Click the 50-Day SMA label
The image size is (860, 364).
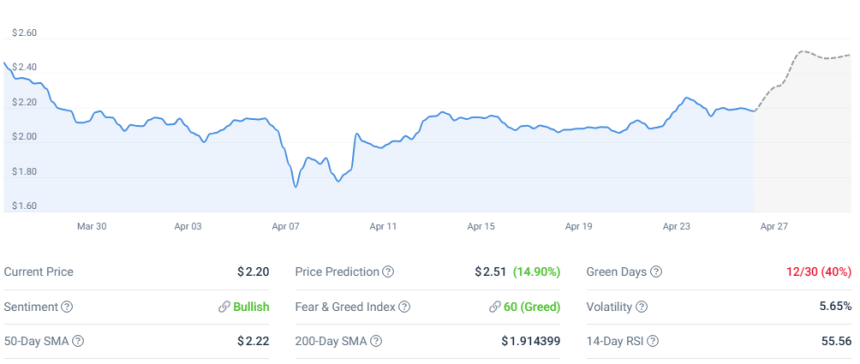(36, 341)
